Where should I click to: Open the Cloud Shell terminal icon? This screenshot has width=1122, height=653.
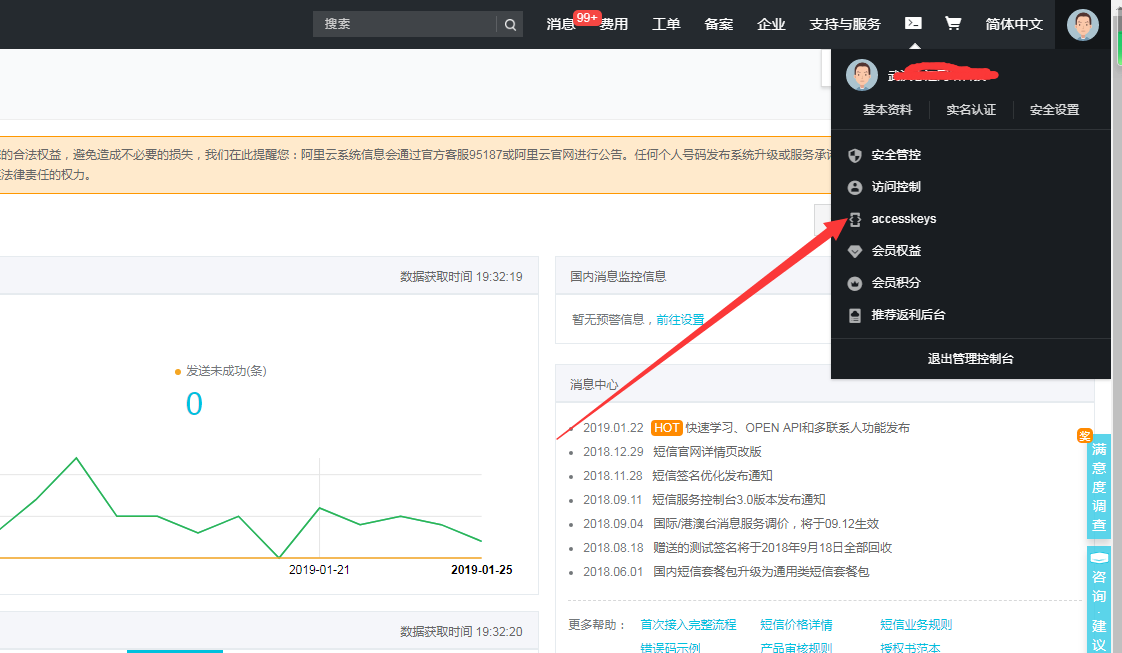pyautogui.click(x=913, y=23)
